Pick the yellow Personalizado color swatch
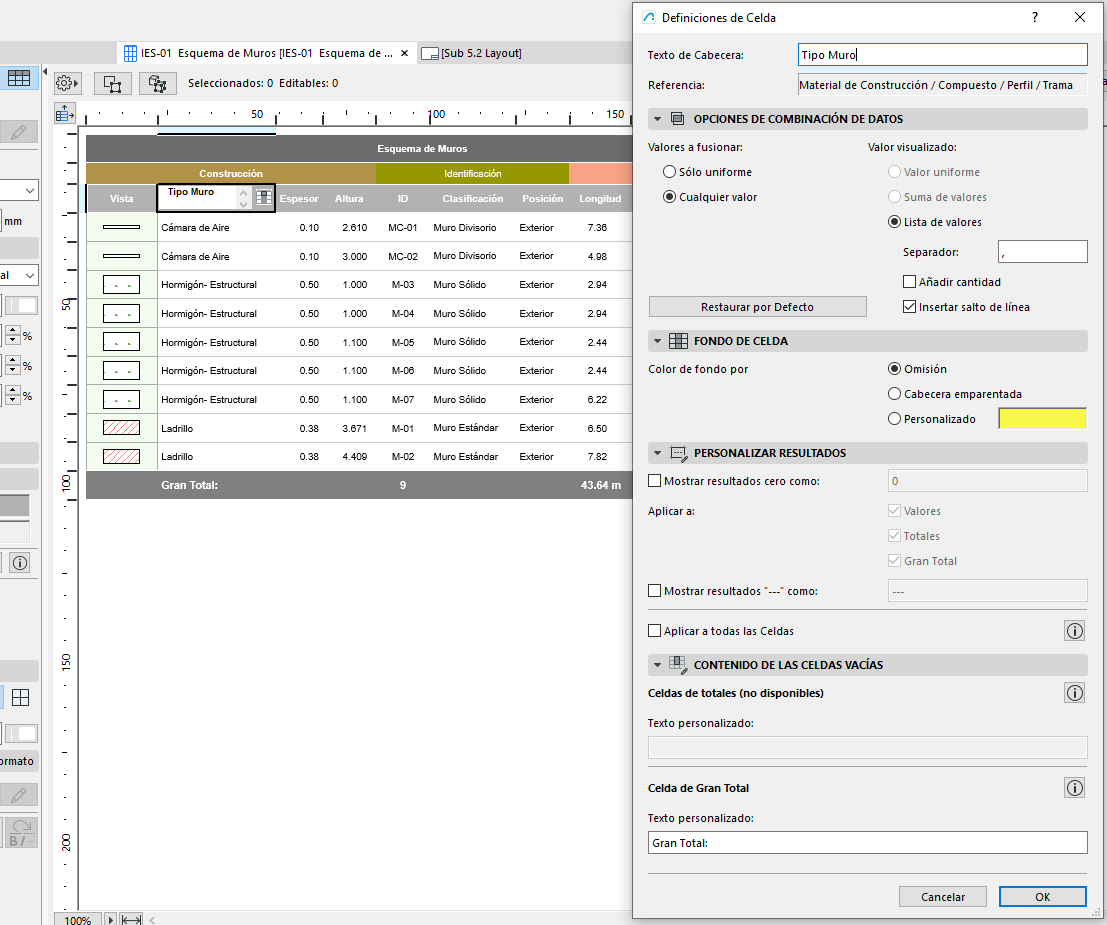The image size is (1107, 925). (1041, 418)
